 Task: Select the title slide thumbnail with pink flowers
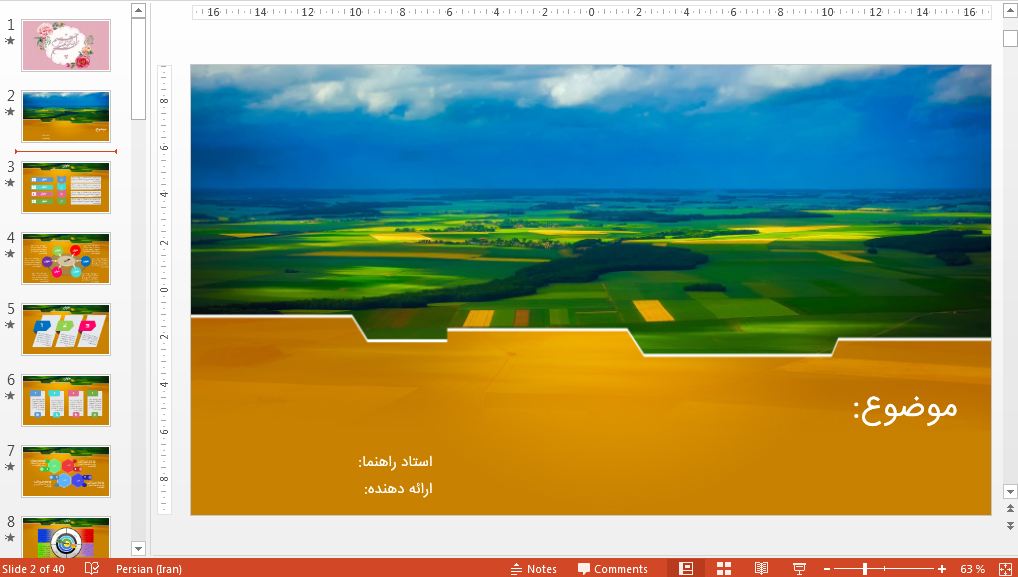click(x=65, y=45)
